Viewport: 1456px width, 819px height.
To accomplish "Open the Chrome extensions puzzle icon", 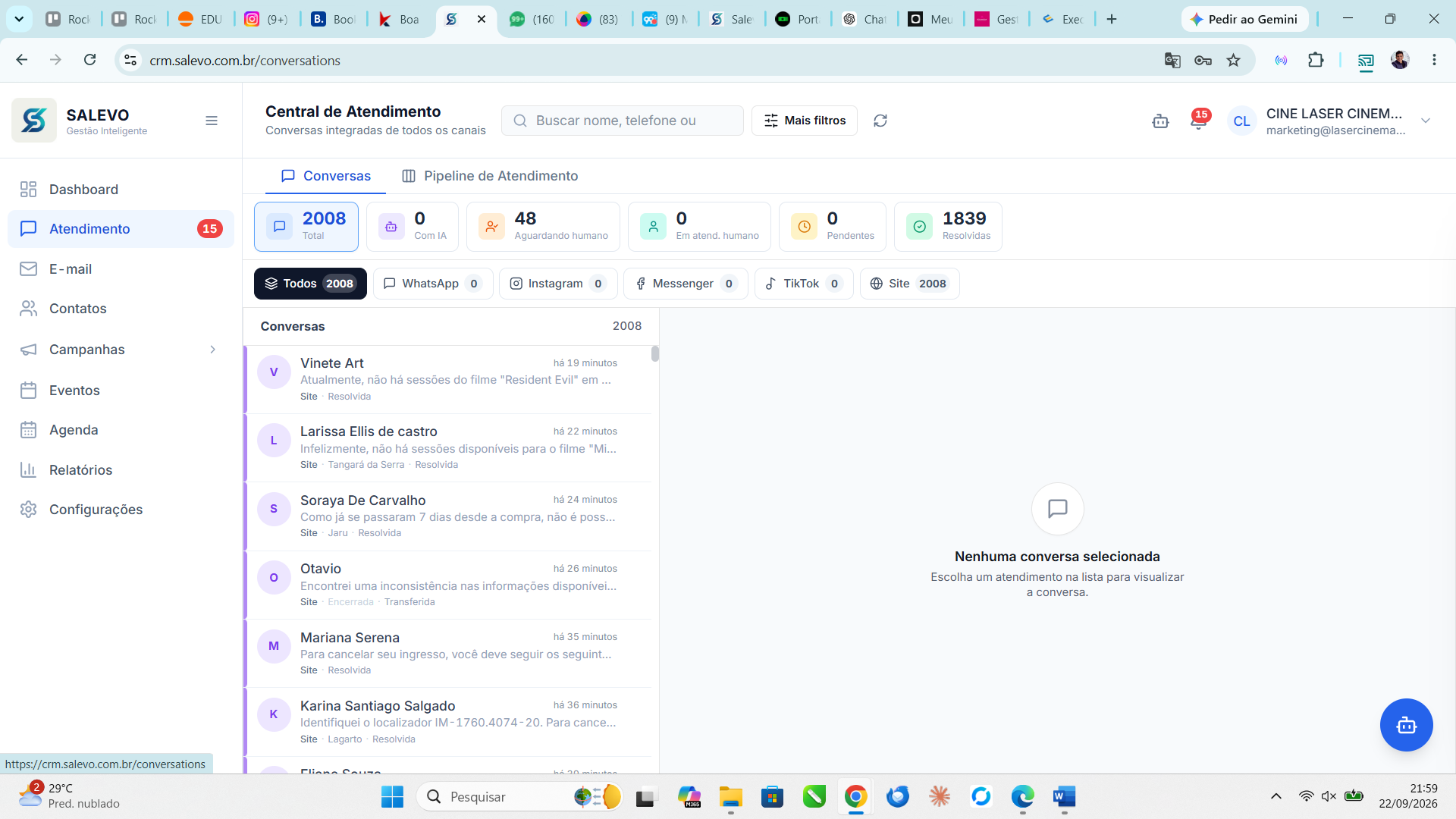I will (x=1316, y=60).
